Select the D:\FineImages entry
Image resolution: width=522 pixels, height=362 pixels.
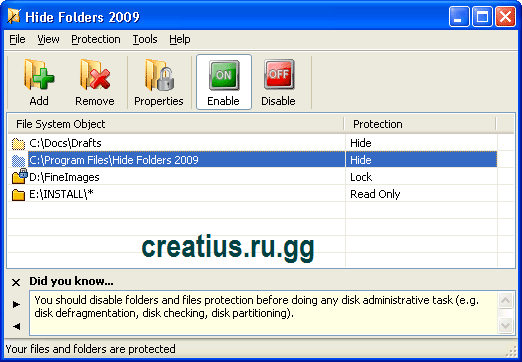click(x=64, y=177)
